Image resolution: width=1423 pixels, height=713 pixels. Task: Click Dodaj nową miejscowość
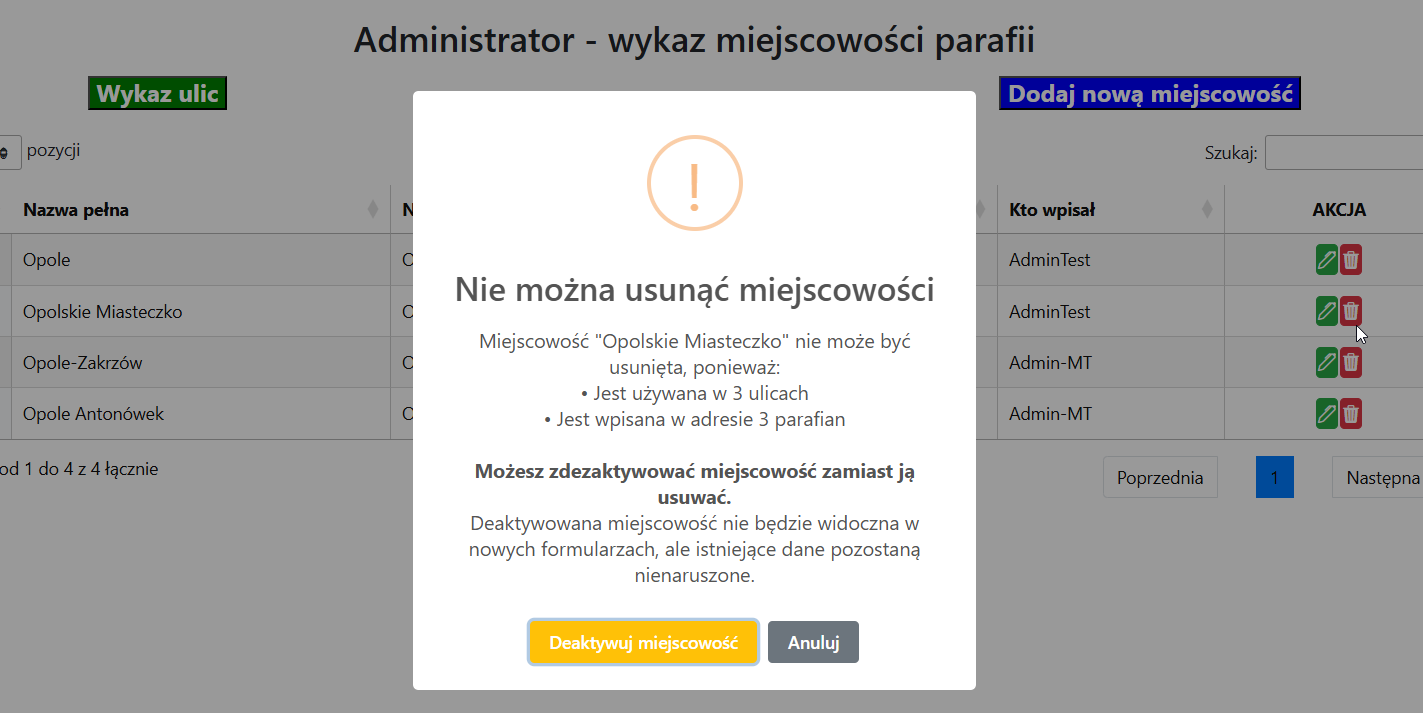(1149, 93)
